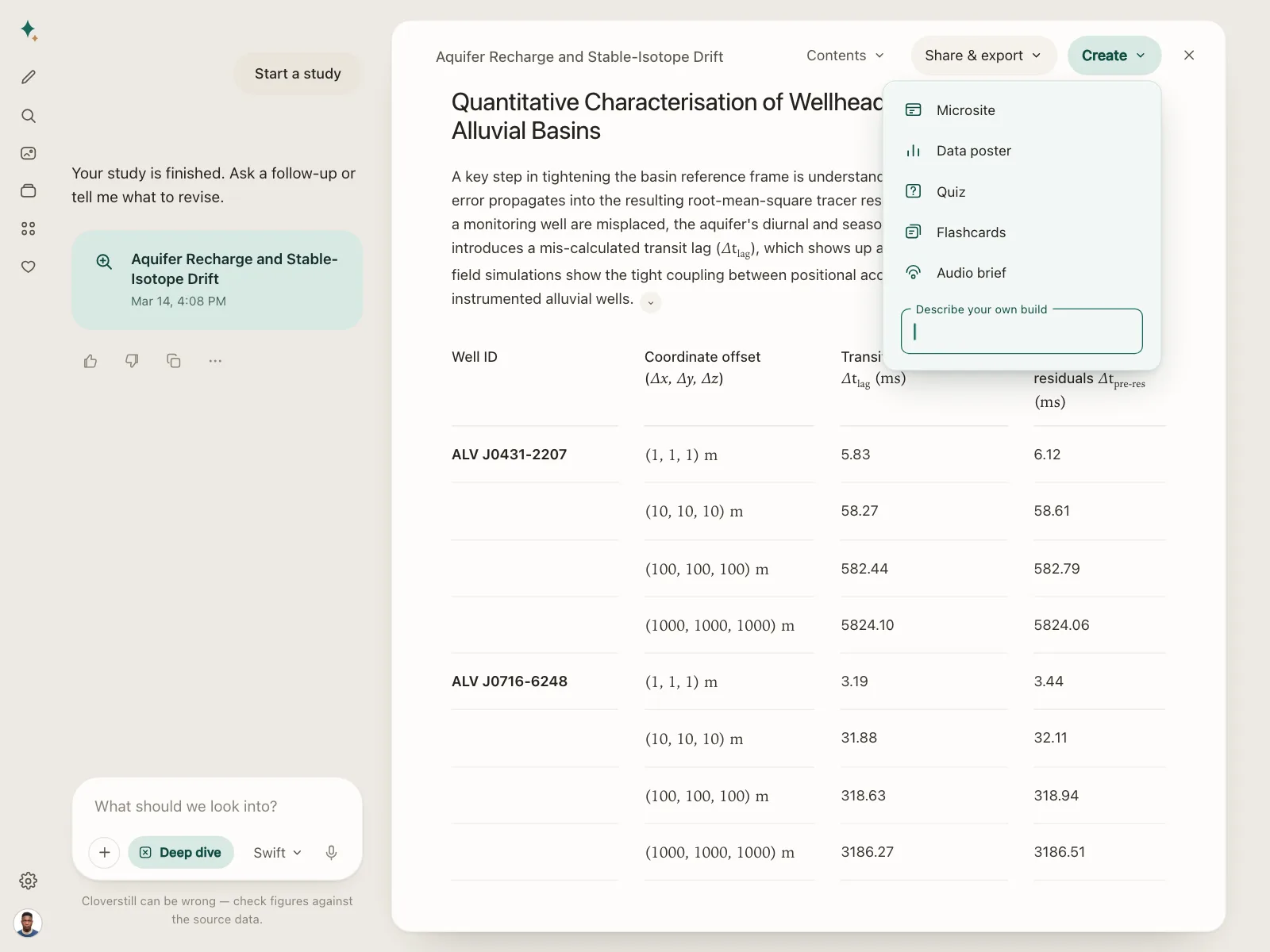
Task: Focus the Describe your own build field
Action: pyautogui.click(x=1022, y=332)
